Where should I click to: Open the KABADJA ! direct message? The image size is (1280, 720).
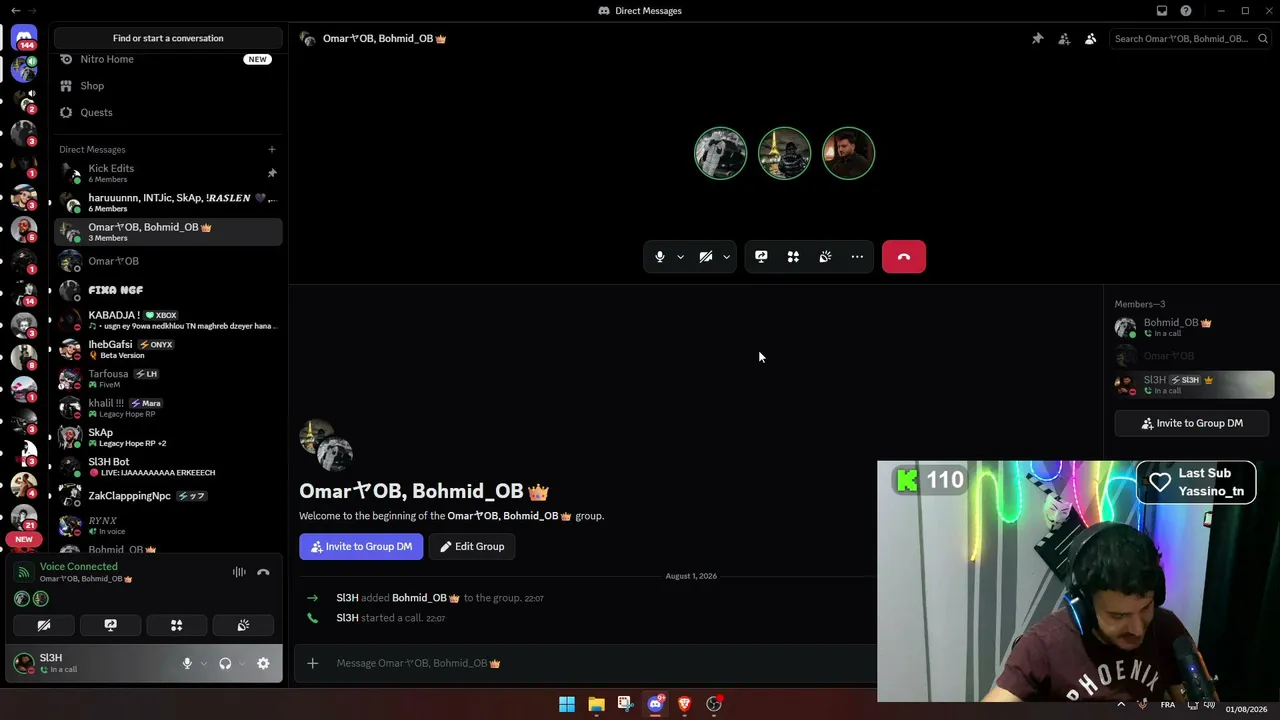tap(168, 320)
